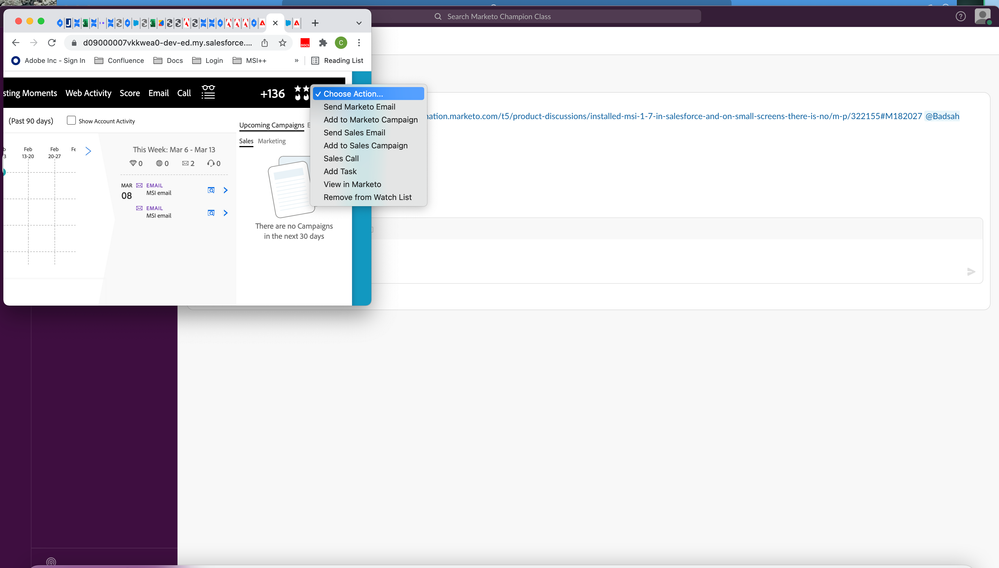Expand the browser tab search dropdown arrow
The image size is (999, 568).
click(359, 22)
